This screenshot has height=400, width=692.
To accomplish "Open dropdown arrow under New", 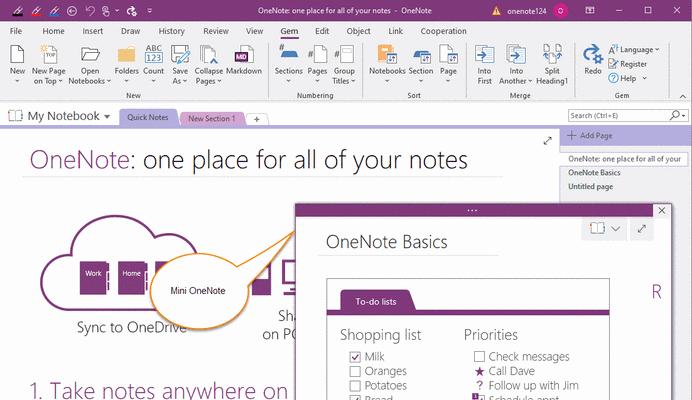I will (x=17, y=81).
